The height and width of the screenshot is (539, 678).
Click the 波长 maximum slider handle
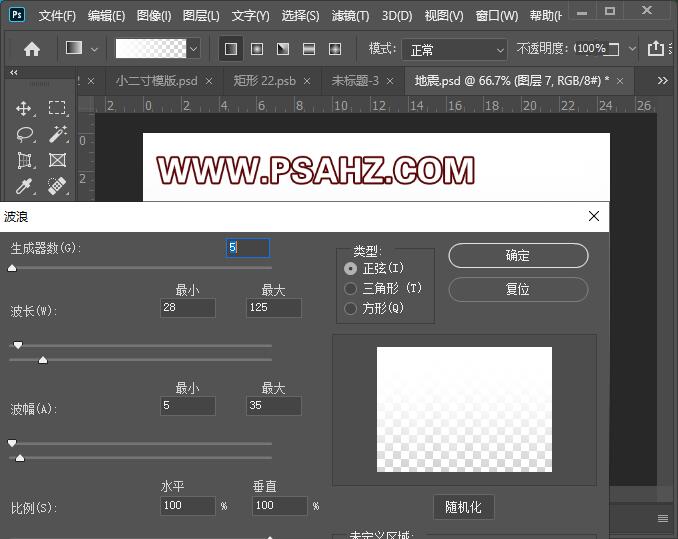[43, 360]
